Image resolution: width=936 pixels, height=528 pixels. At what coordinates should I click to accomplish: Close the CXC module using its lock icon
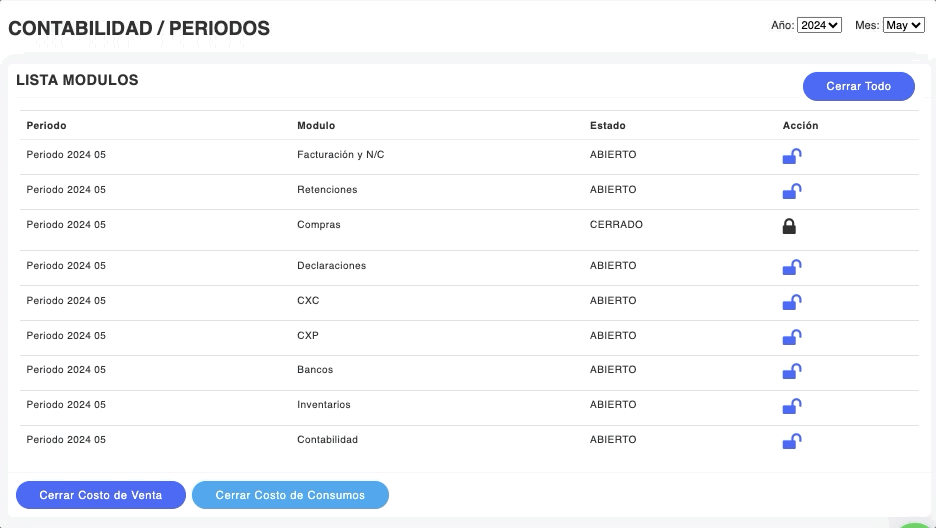click(x=791, y=302)
